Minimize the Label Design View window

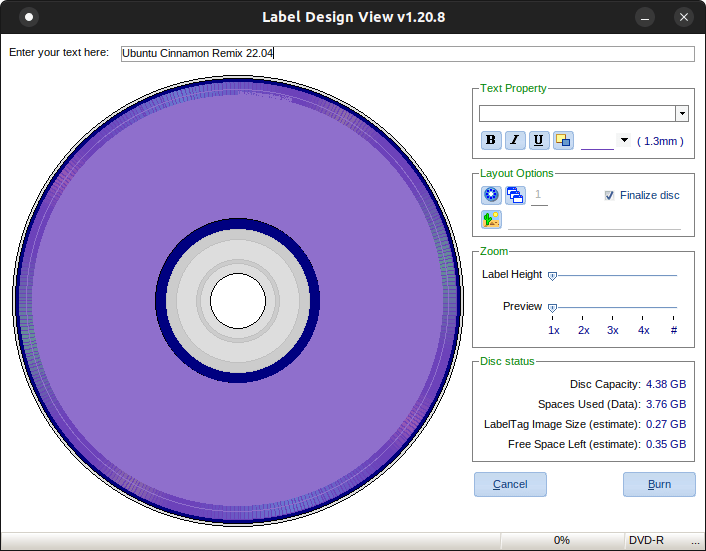coord(647,17)
